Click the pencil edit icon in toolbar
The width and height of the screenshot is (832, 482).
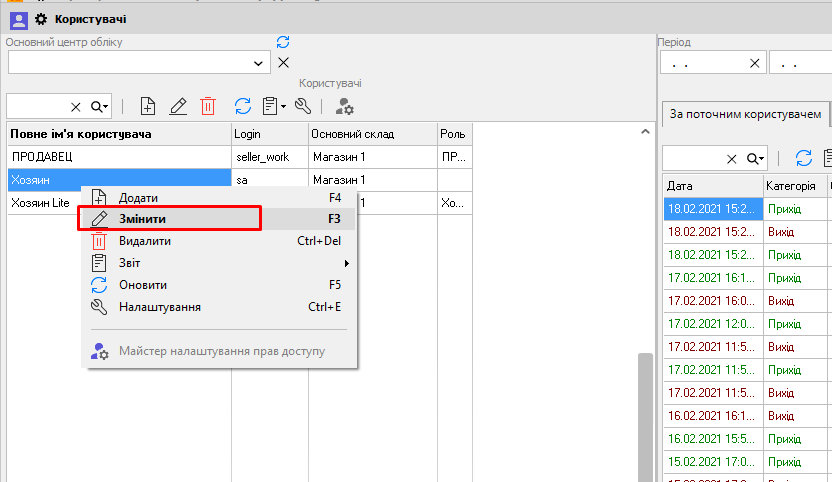[x=178, y=106]
